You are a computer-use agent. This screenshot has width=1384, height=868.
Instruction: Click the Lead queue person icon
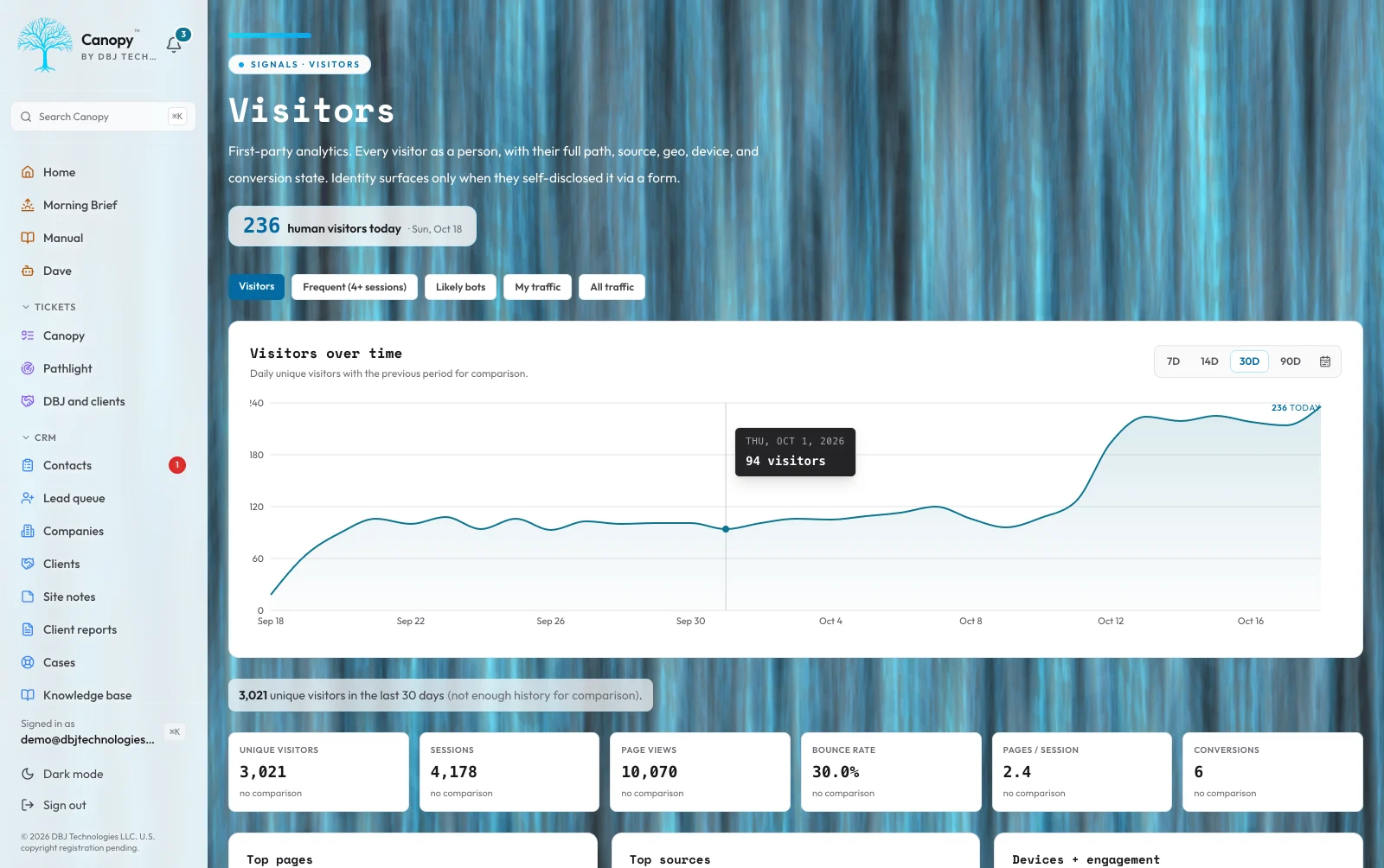(28, 498)
